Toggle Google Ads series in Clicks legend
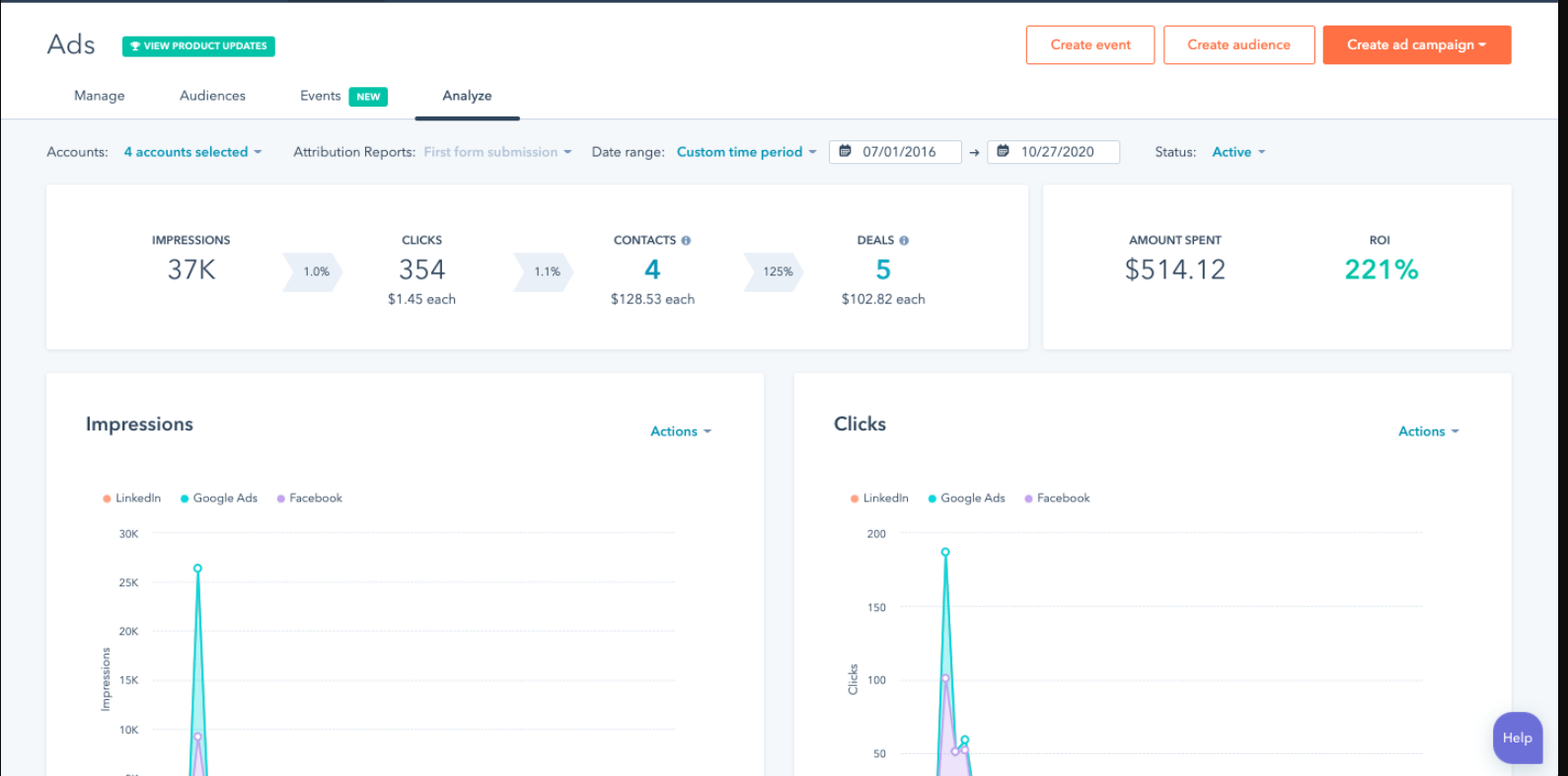The width and height of the screenshot is (1568, 776). click(967, 499)
